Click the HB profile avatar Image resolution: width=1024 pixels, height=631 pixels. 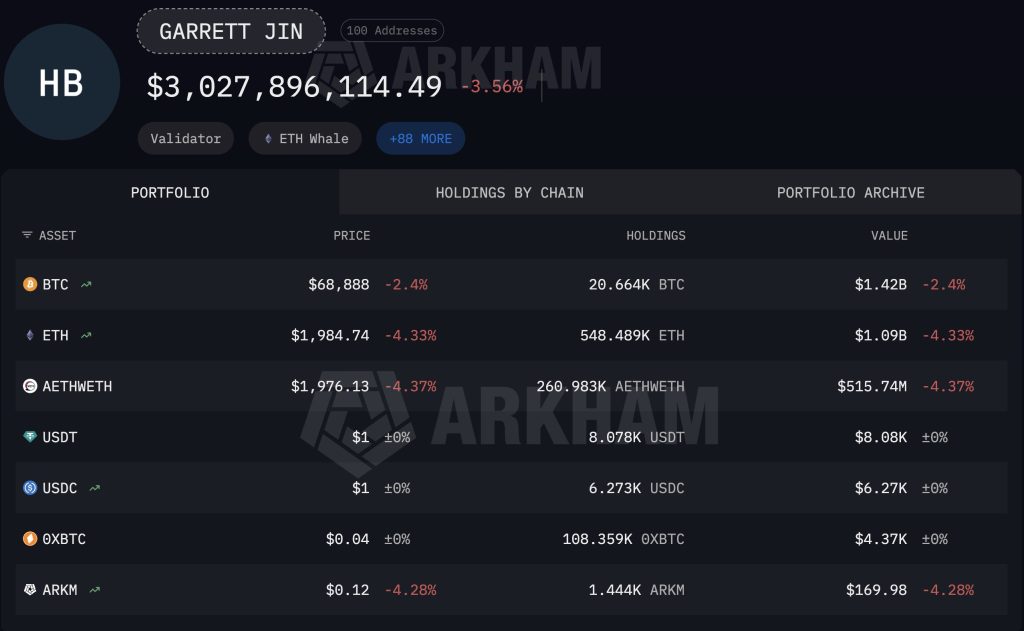62,83
